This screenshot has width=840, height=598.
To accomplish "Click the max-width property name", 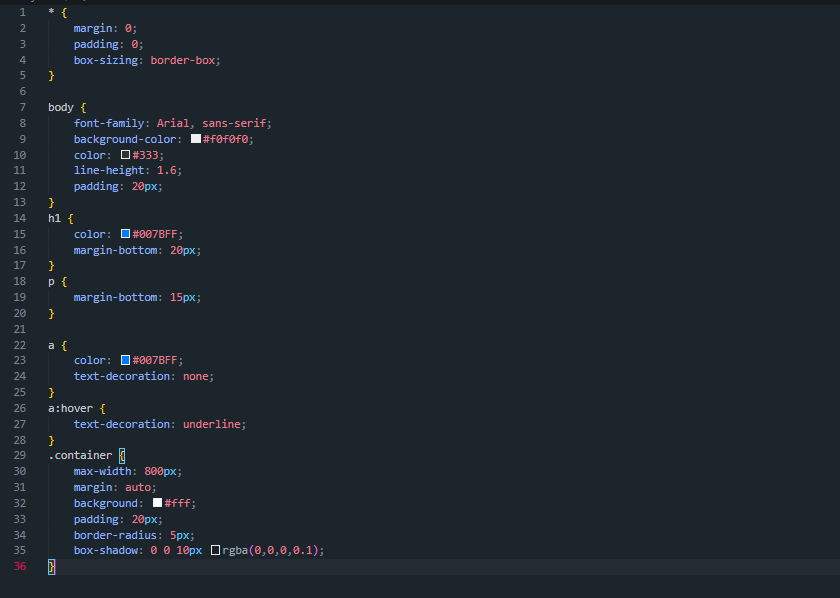I will click(100, 470).
